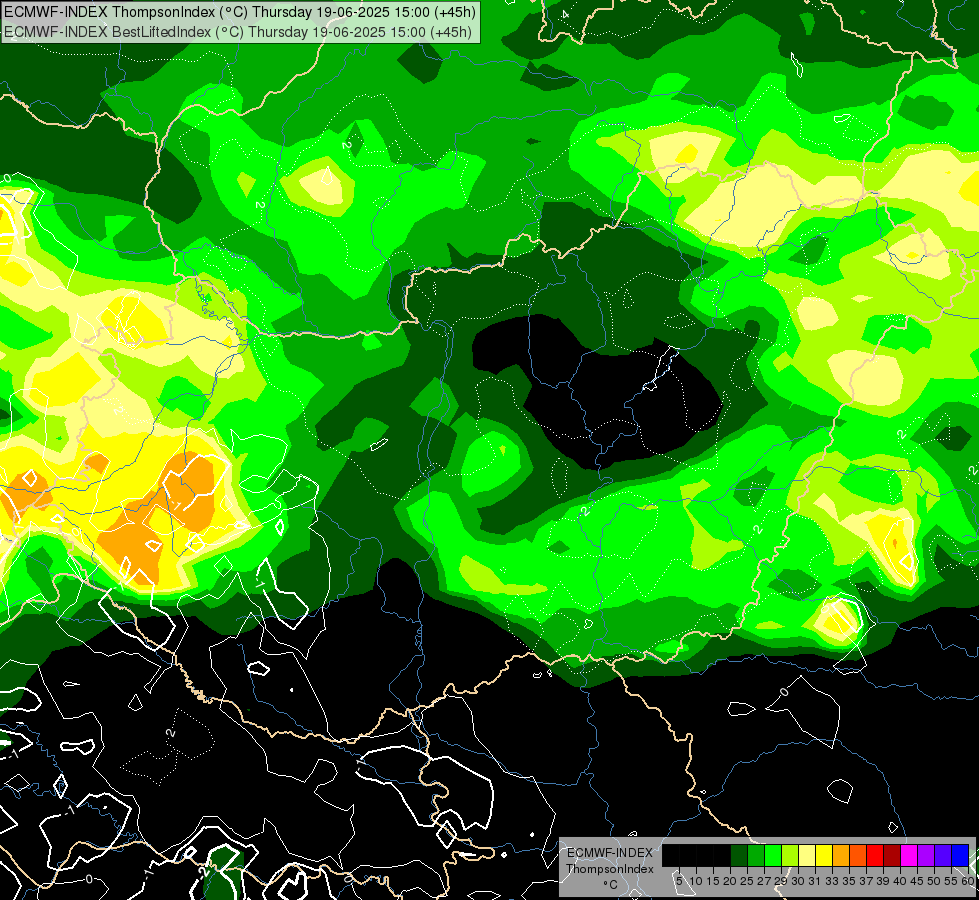The width and height of the screenshot is (979, 900).
Task: Click the BestLiftedIndex title line at top
Action: [238, 32]
